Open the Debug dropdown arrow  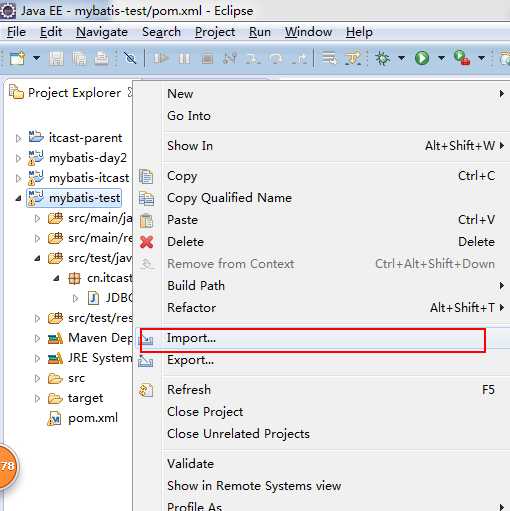402,58
